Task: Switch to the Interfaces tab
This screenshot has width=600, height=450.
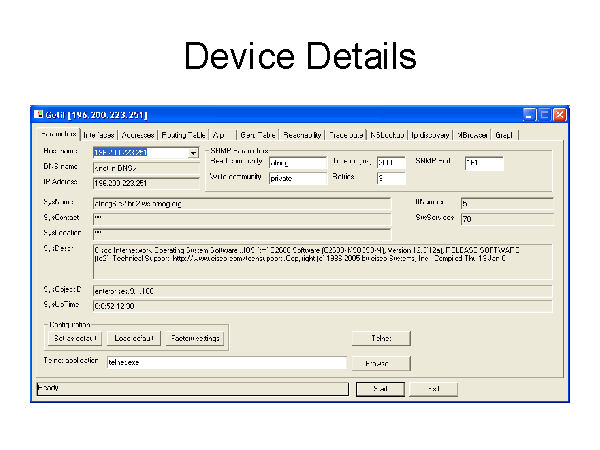Action: tap(100, 134)
